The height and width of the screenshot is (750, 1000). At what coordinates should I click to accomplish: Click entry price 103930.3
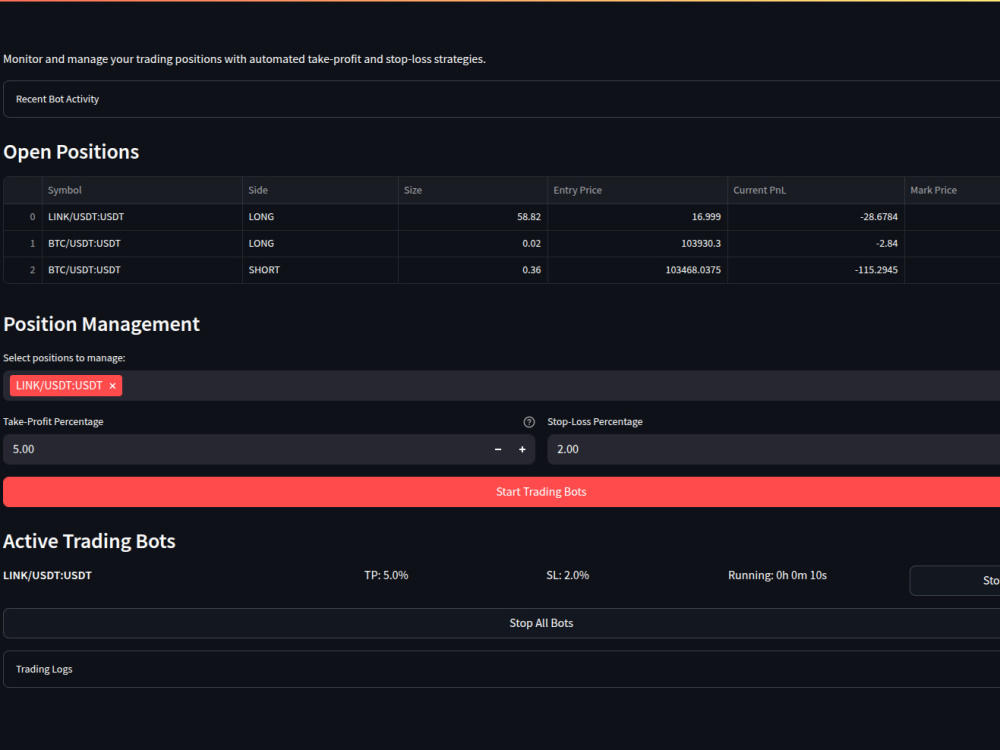point(637,244)
